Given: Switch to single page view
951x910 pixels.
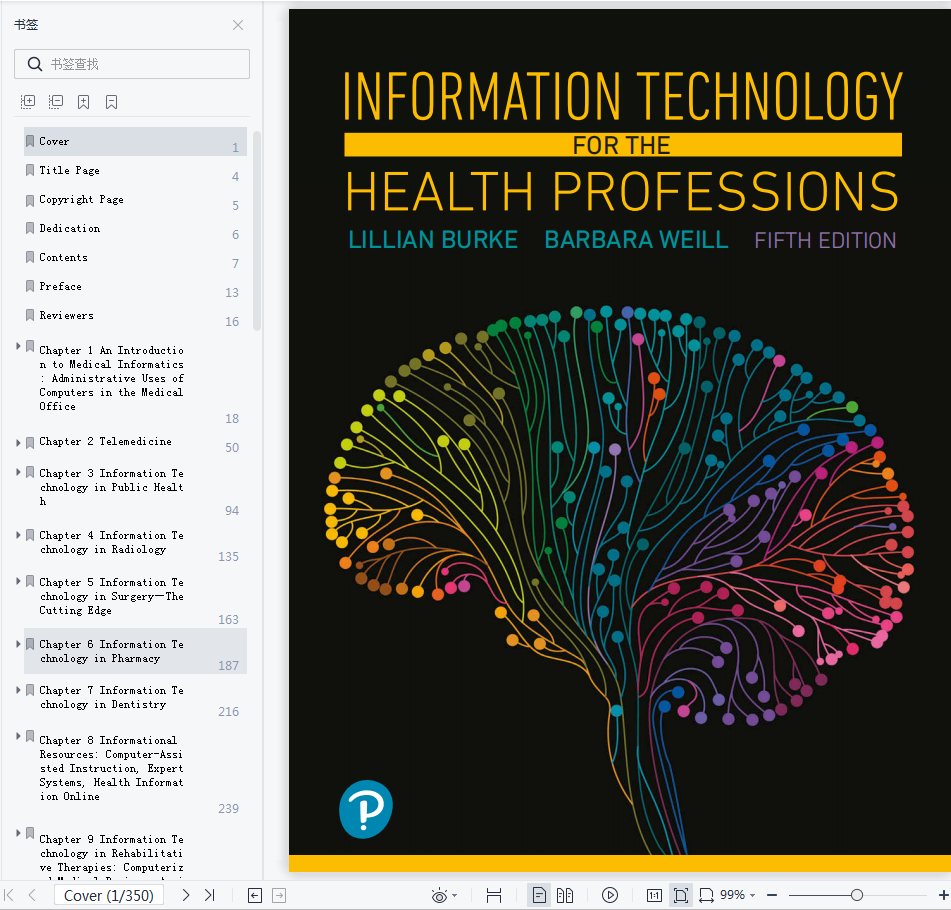Looking at the screenshot, I should (x=539, y=895).
